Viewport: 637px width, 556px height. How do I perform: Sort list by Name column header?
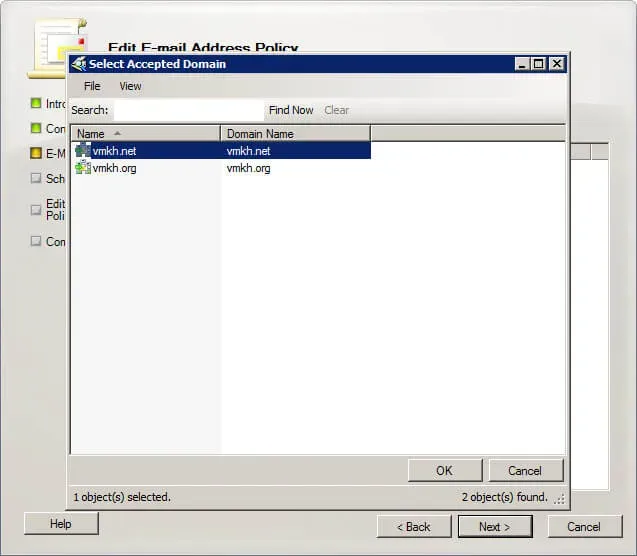146,134
